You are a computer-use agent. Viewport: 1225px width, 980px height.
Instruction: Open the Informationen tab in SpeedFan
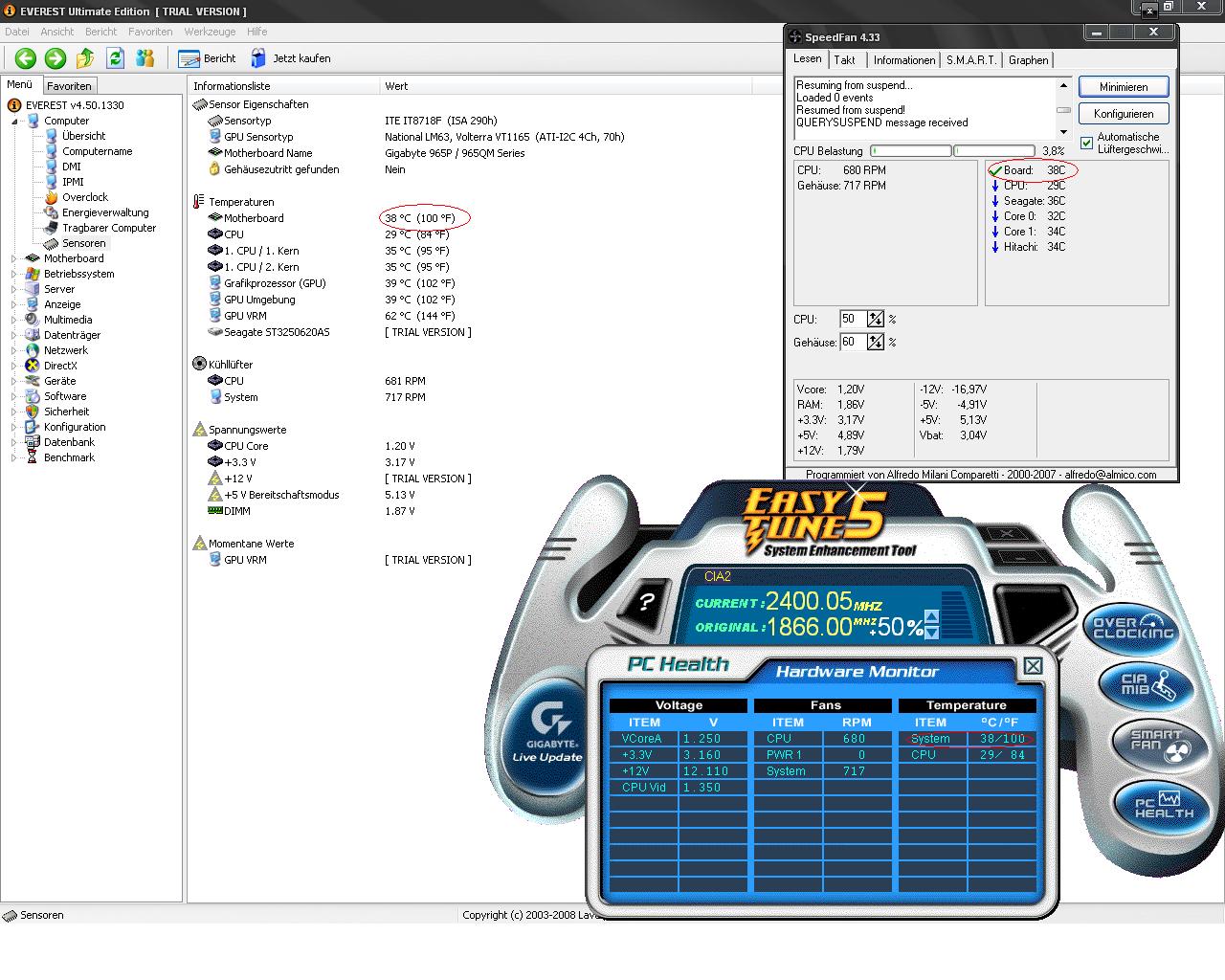point(904,60)
